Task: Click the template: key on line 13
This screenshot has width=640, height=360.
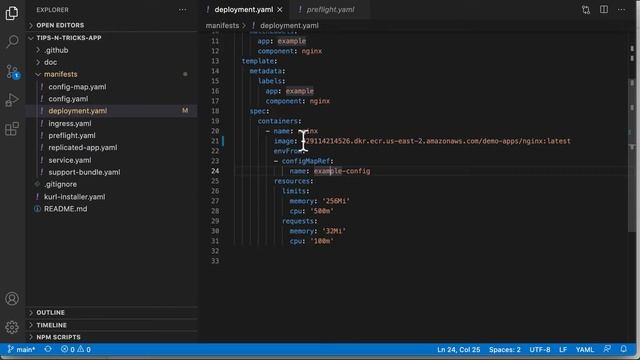Action: coord(259,61)
